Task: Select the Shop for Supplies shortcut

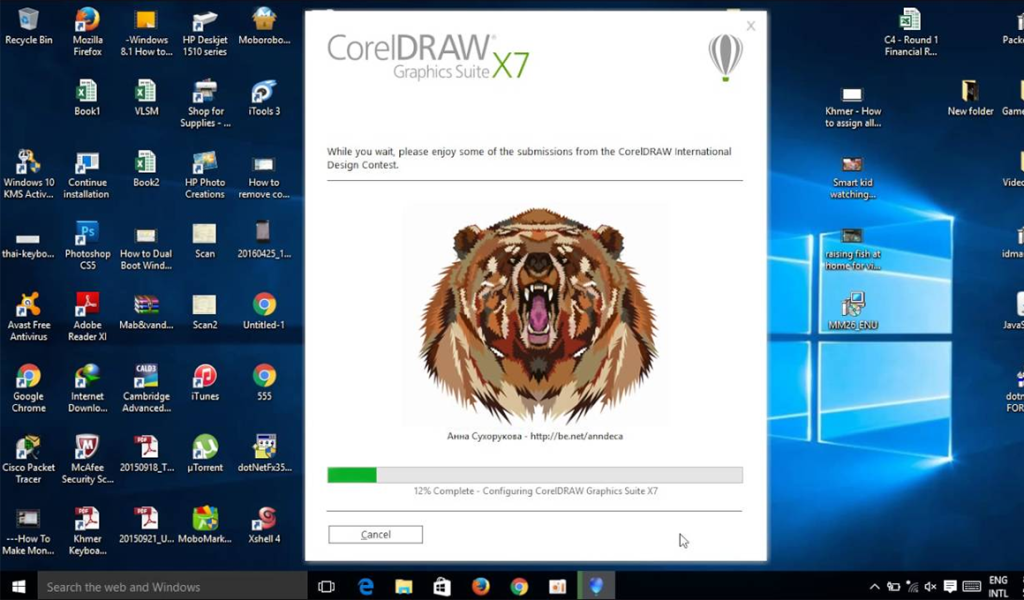Action: [x=205, y=104]
